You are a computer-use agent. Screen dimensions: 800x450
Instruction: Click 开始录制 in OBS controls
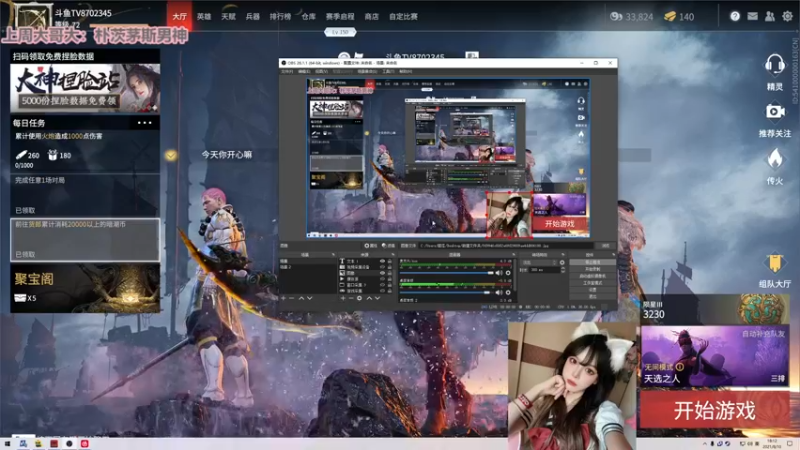point(593,269)
